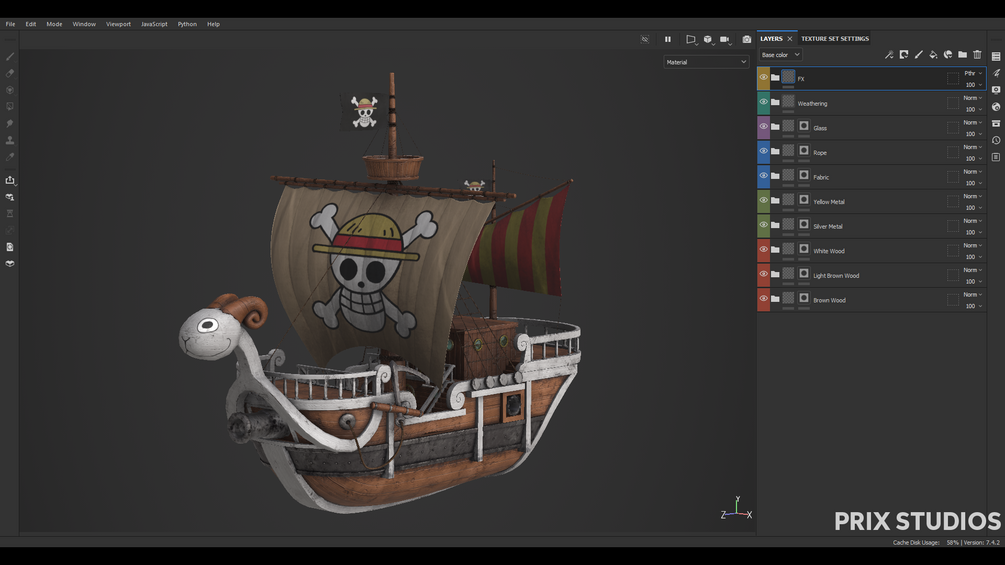Select the Silver Metal layer name
Viewport: 1005px width, 565px height.
(x=827, y=226)
